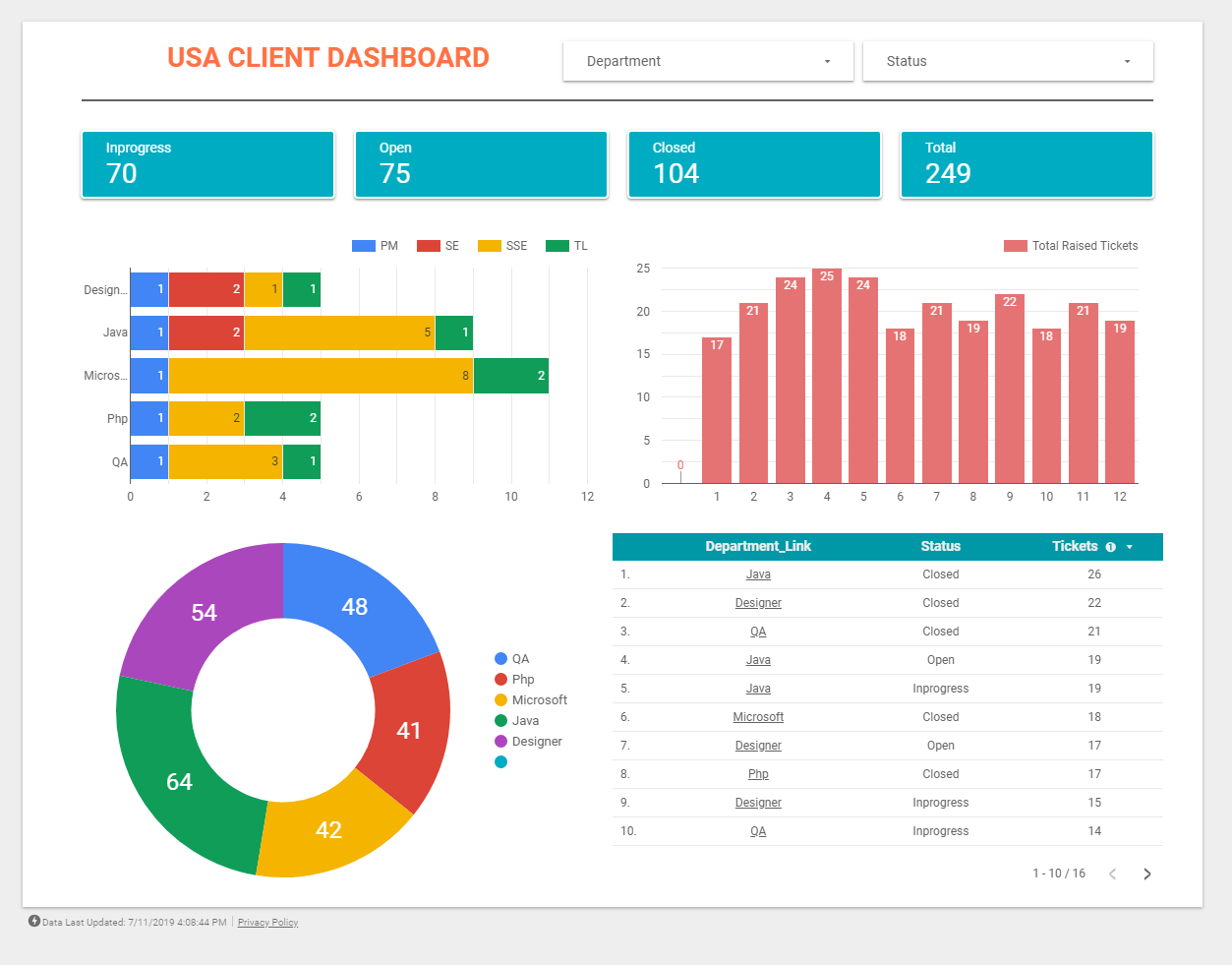Click the Status table column header
The width and height of the screenshot is (1232, 965).
tap(940, 547)
